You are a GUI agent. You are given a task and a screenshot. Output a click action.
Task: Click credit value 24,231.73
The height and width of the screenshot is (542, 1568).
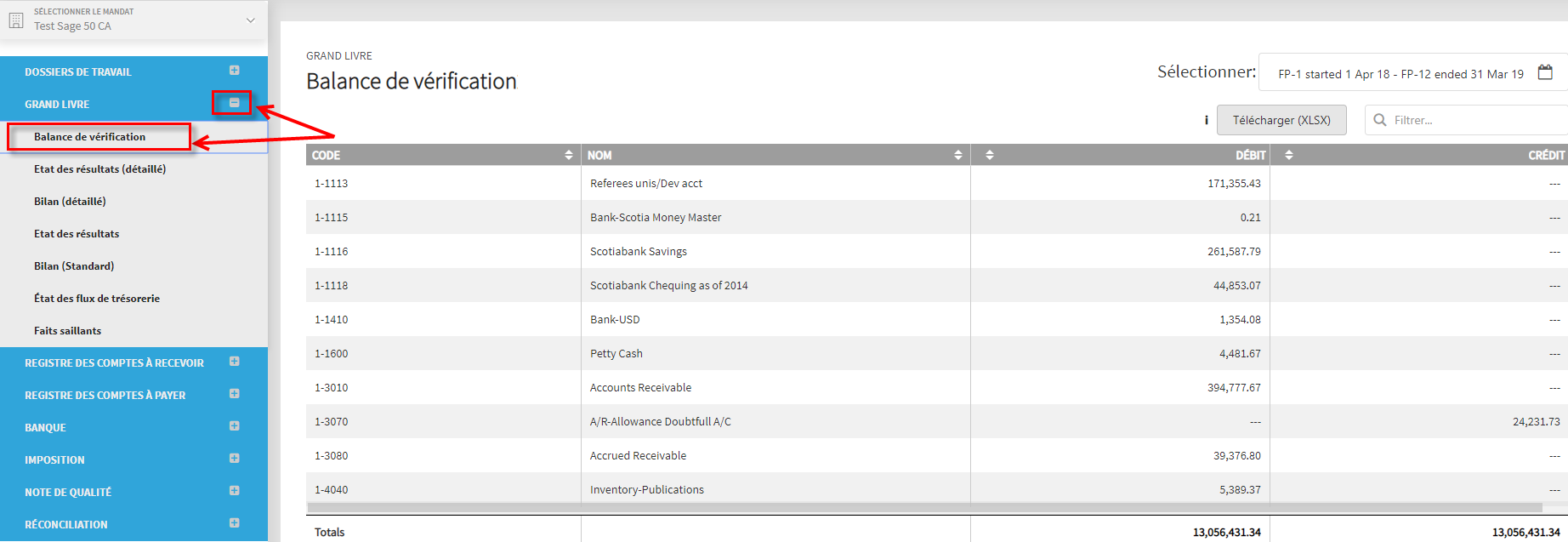point(1537,421)
